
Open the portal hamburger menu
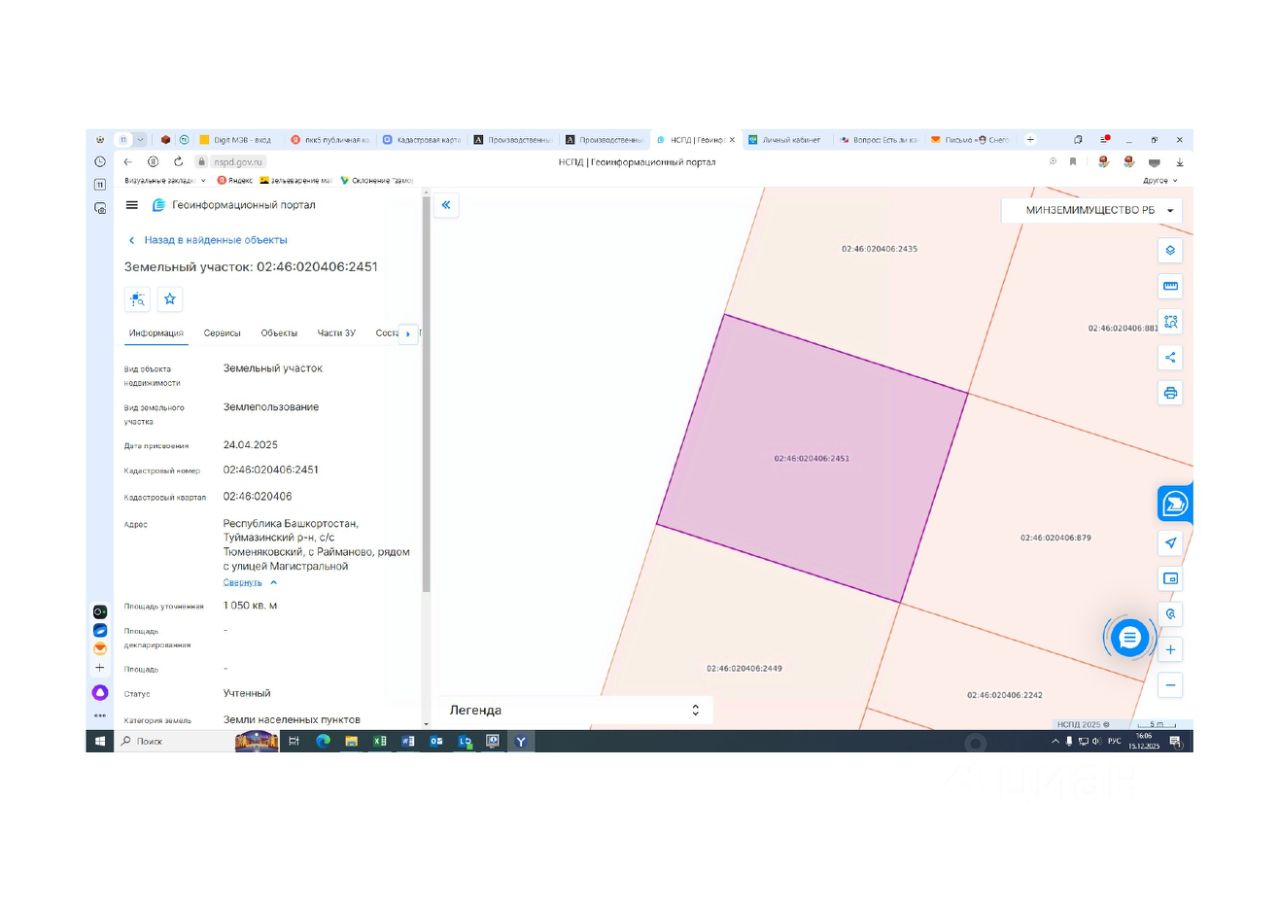point(132,205)
